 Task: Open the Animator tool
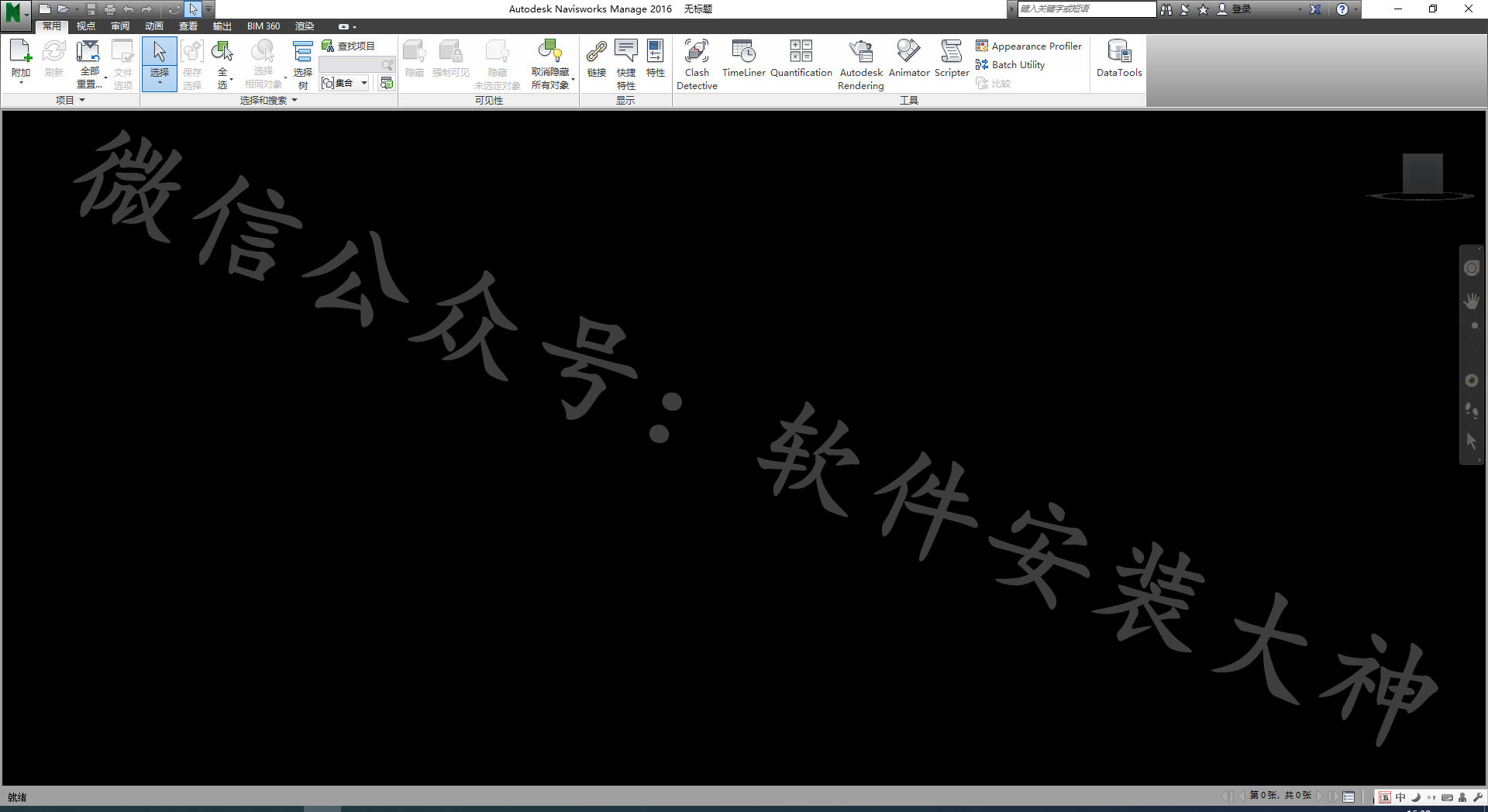909,59
